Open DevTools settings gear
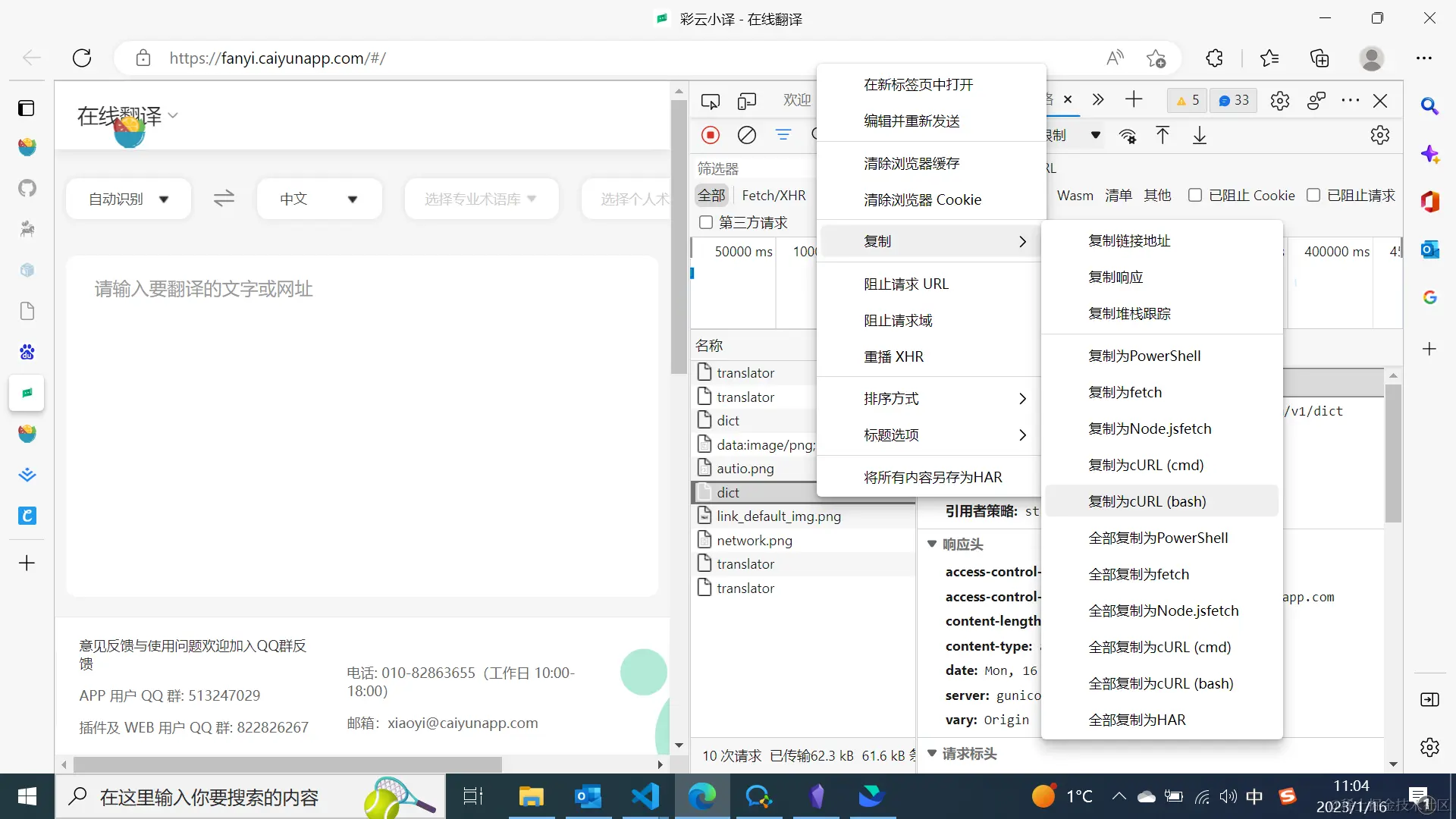This screenshot has width=1456, height=819. (x=1279, y=100)
